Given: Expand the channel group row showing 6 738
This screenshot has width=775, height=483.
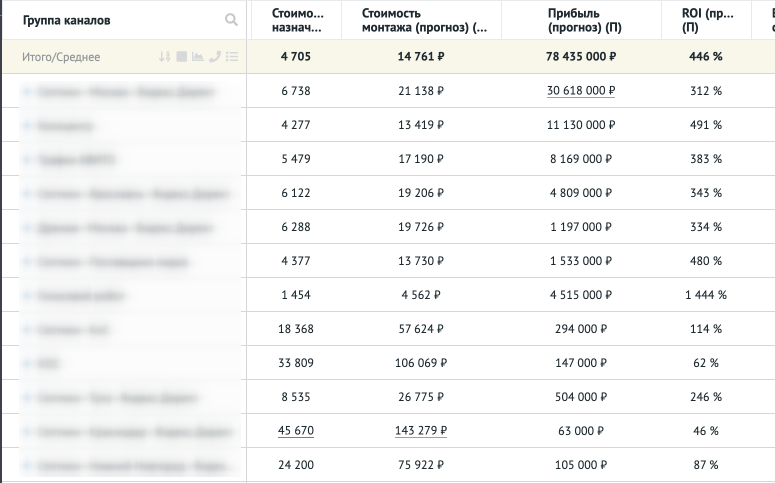Looking at the screenshot, I should [26, 91].
